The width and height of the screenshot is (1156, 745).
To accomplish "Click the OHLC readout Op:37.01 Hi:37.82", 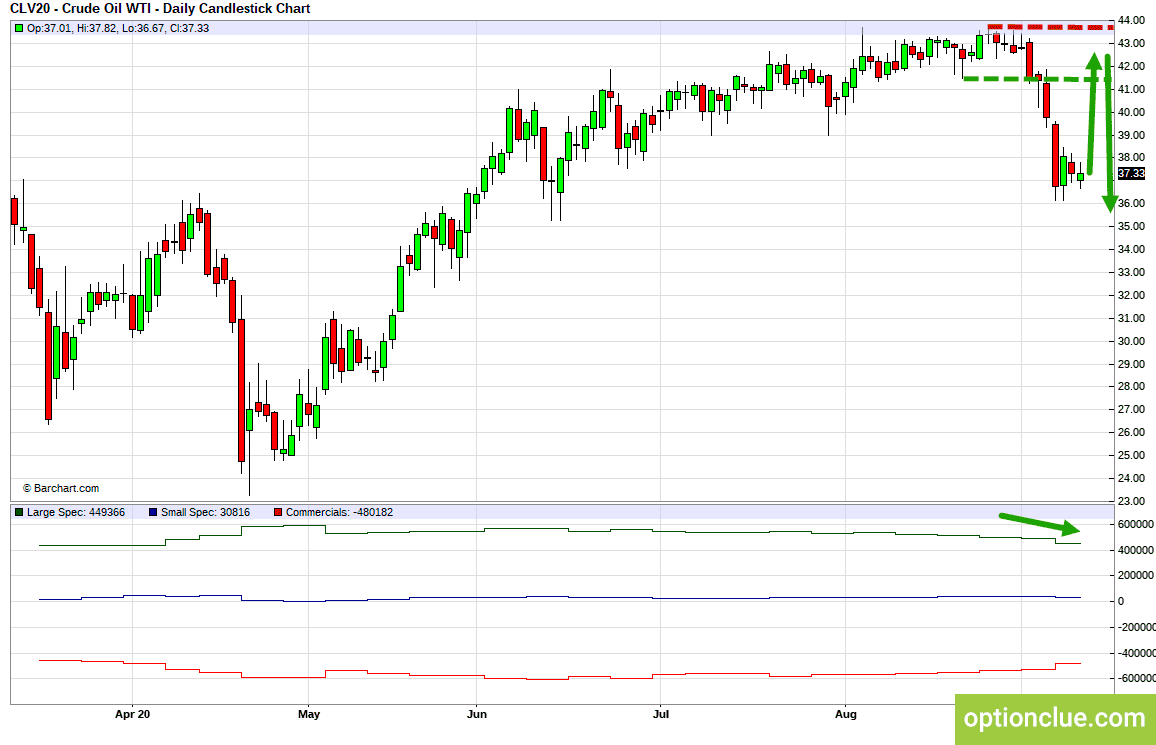I will point(118,29).
